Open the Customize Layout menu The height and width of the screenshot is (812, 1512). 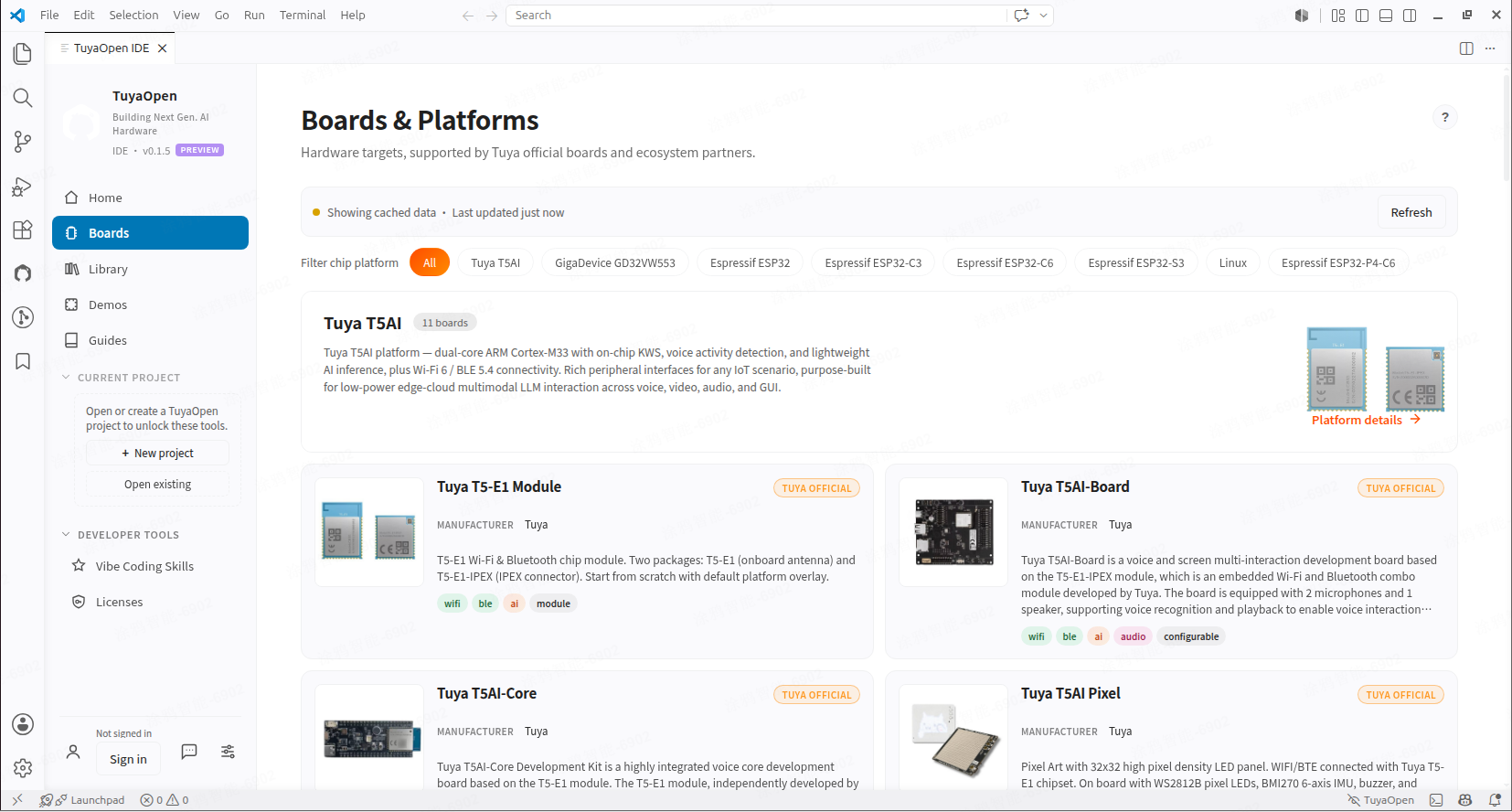[1338, 16]
